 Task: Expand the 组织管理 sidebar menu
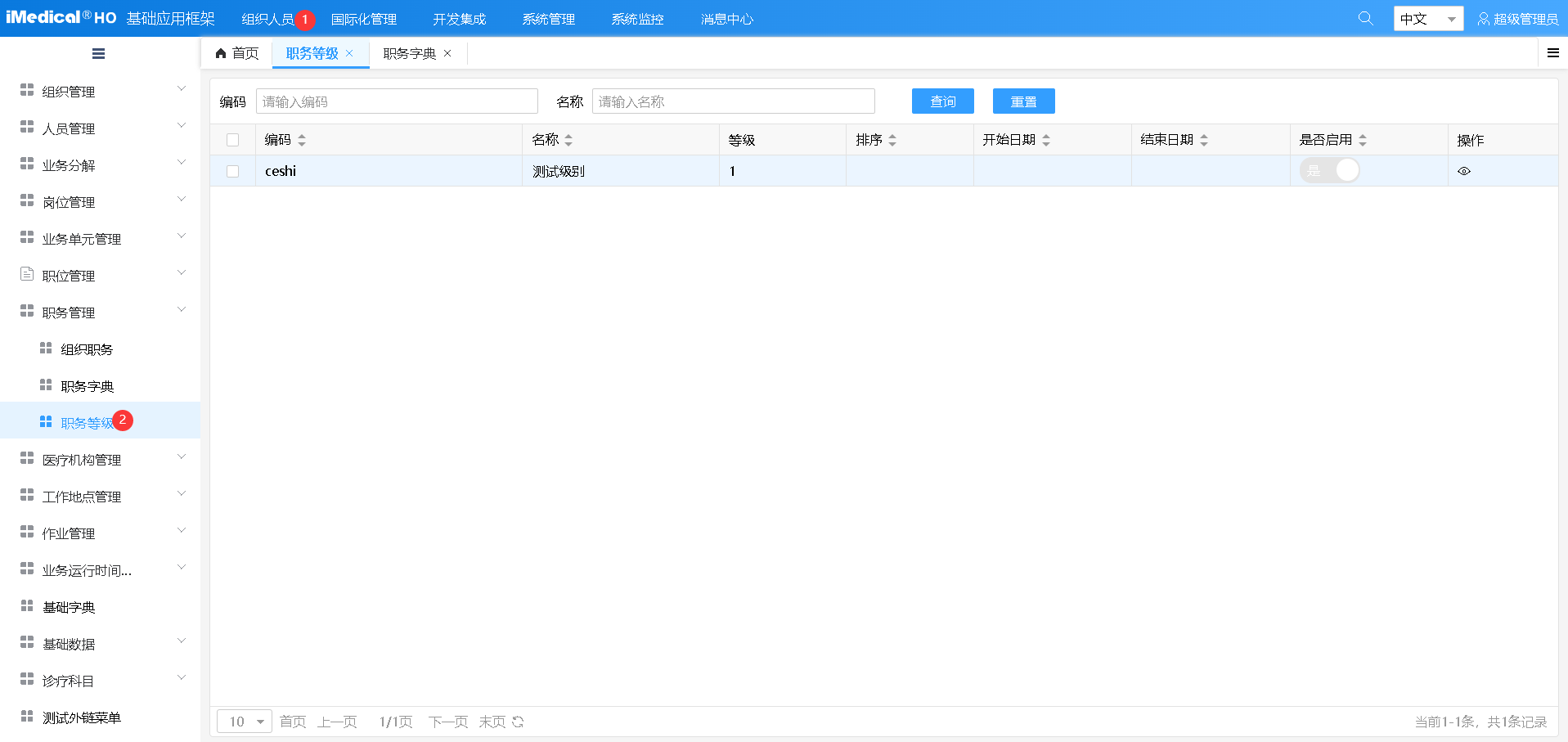102,92
